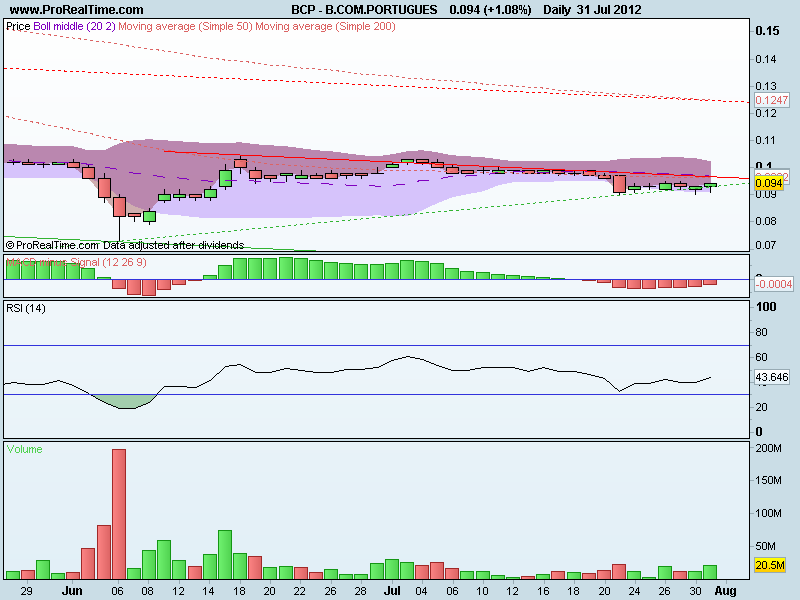Image resolution: width=800 pixels, height=600 pixels.
Task: Click the 0.07 price axis label
Action: tap(766, 245)
